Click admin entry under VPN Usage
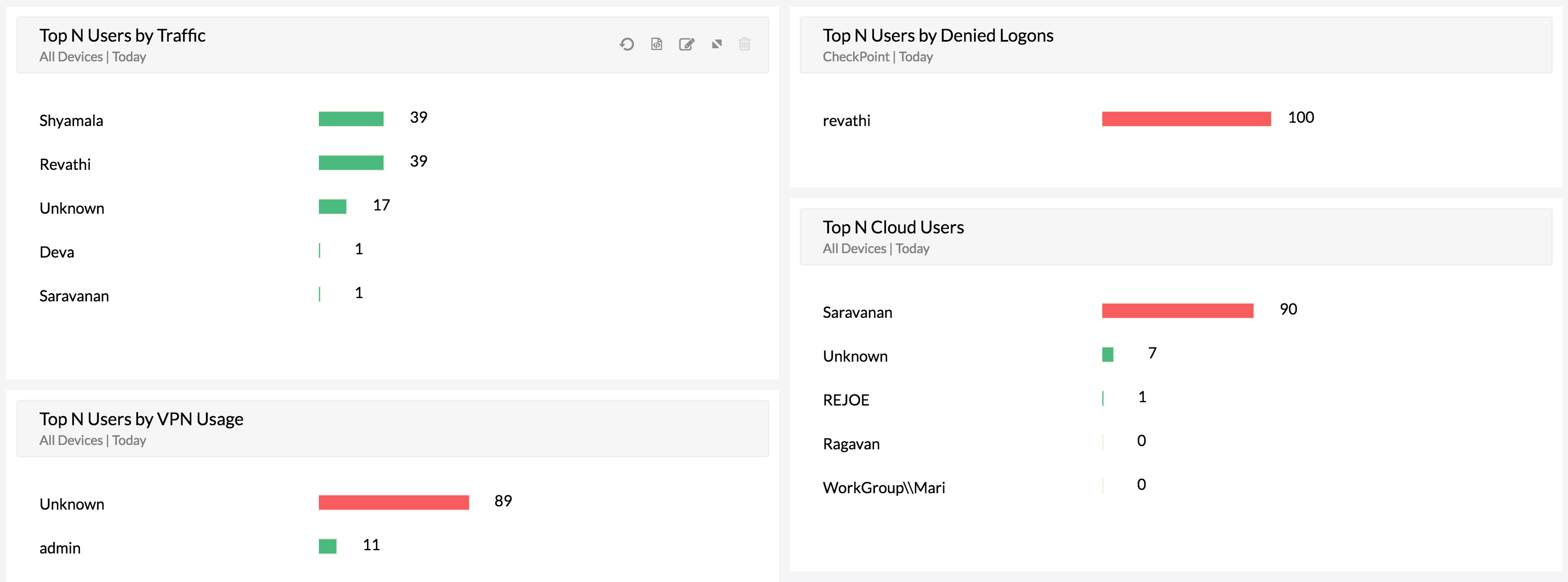Viewport: 1568px width, 582px height. coord(60,547)
